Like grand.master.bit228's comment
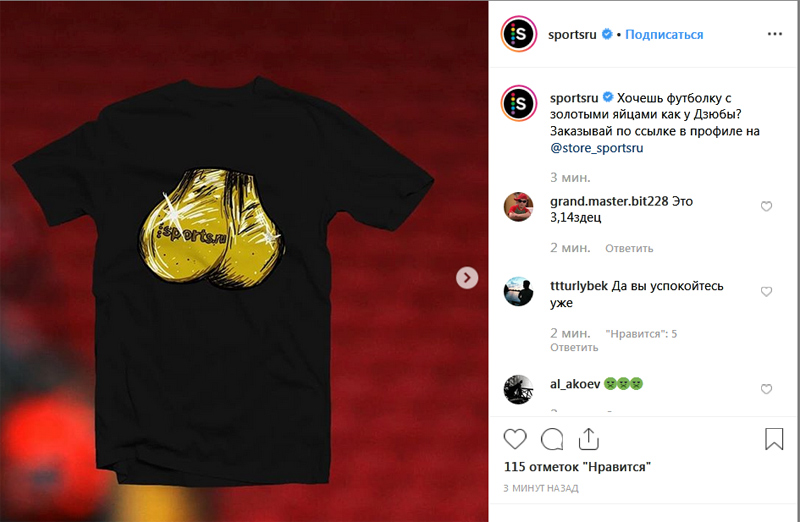Image resolution: width=800 pixels, height=522 pixels. (x=766, y=206)
